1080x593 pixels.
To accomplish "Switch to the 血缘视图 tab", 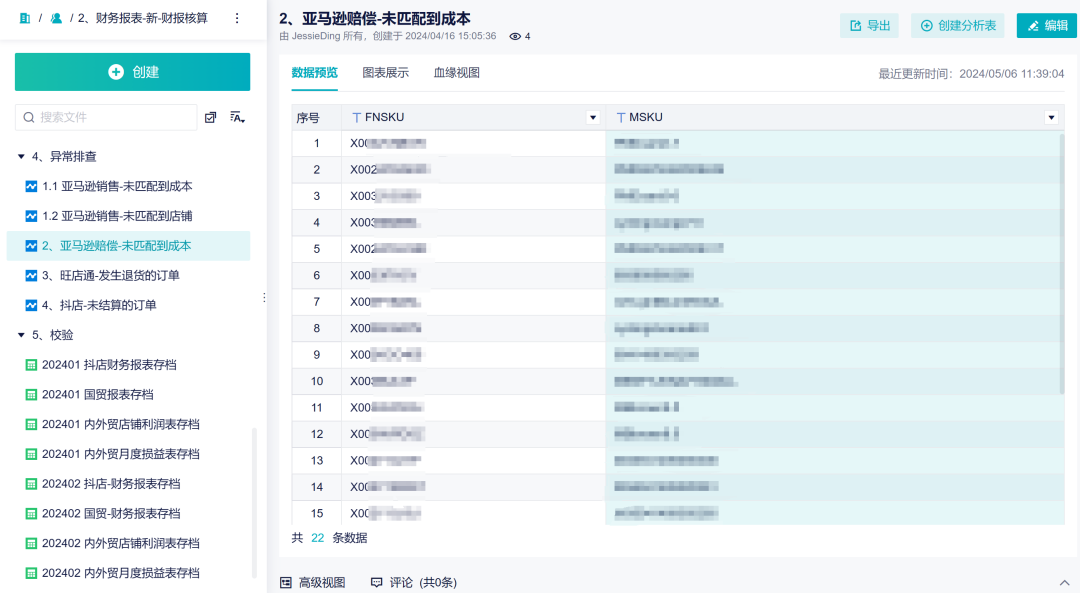I will tap(457, 73).
